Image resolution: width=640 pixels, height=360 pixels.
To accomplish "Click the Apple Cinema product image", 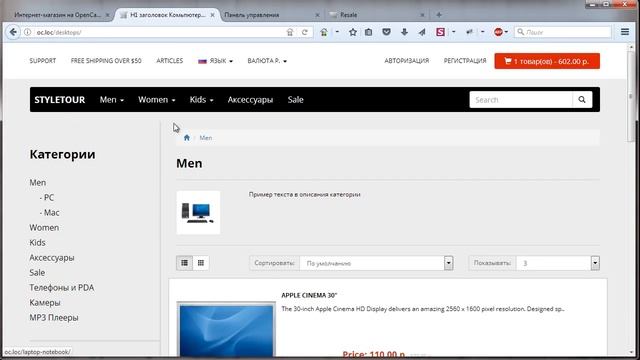I will (226, 330).
